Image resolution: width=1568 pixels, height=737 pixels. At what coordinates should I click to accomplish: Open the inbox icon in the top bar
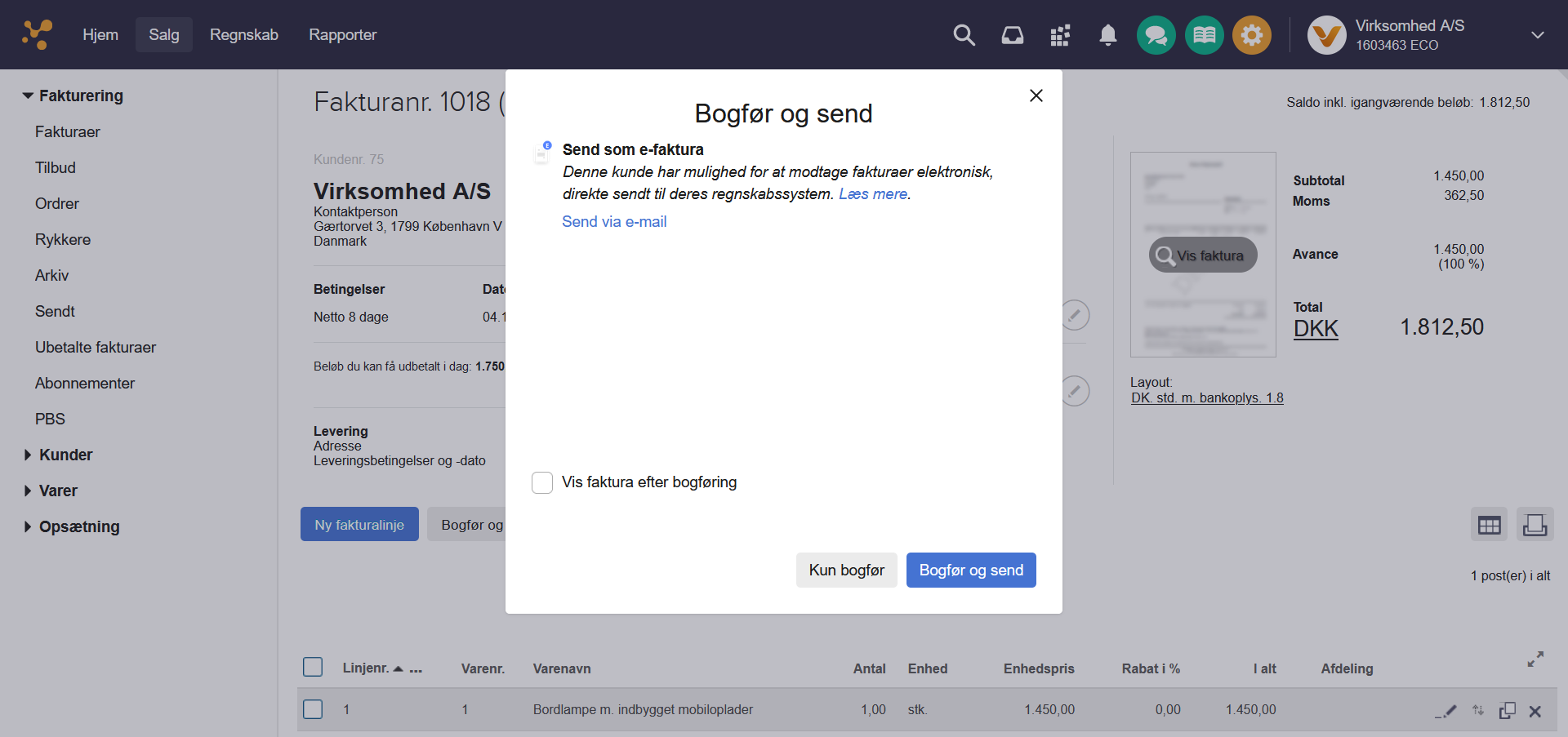[x=1012, y=35]
